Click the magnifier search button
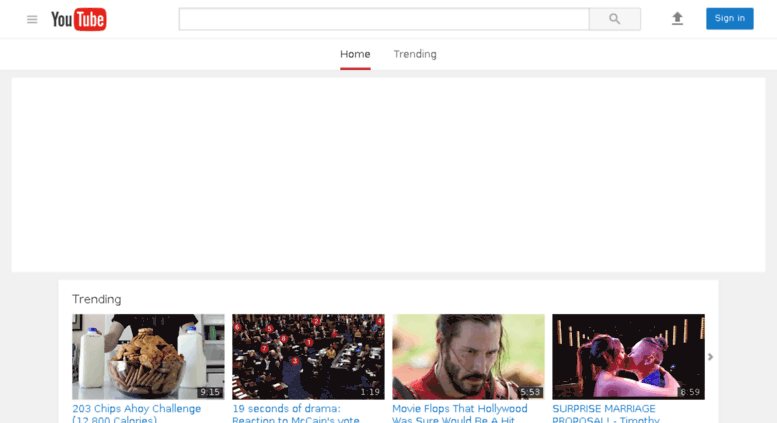The image size is (777, 423). coord(614,19)
